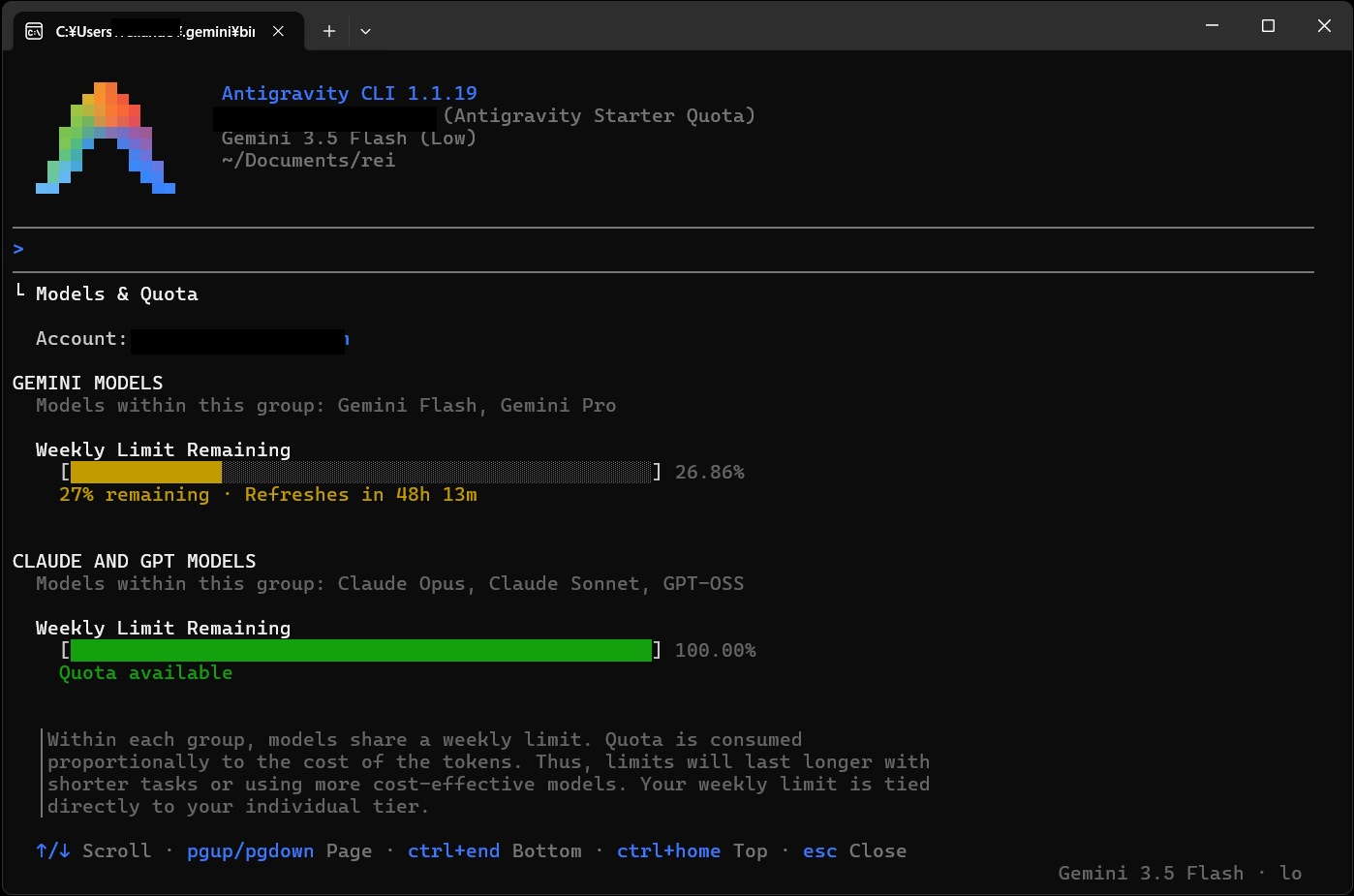This screenshot has height=896, width=1354.
Task: Focus the command prompt input line
Action: 663,249
